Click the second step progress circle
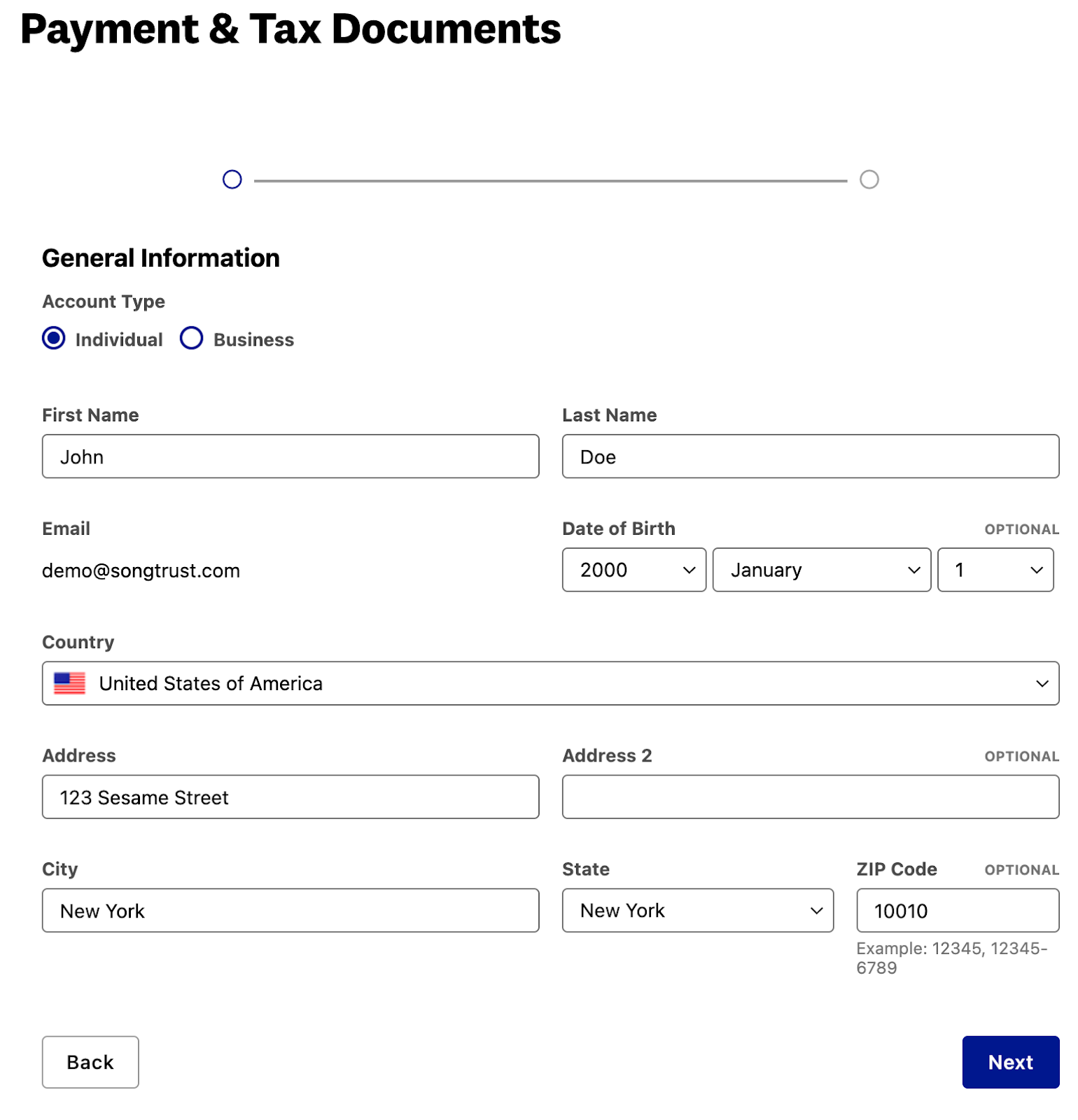 click(869, 180)
